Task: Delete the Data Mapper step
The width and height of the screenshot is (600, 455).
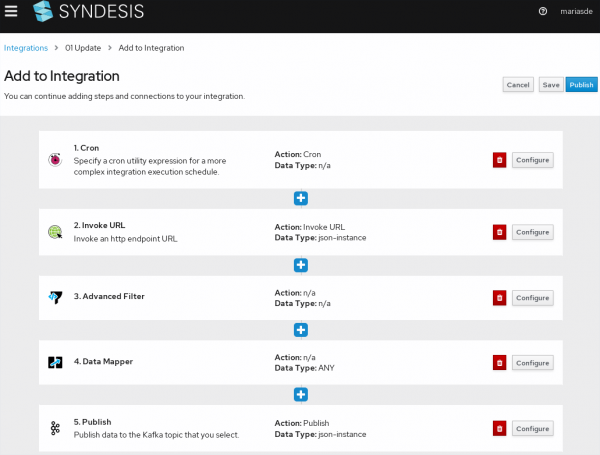Action: coord(499,363)
